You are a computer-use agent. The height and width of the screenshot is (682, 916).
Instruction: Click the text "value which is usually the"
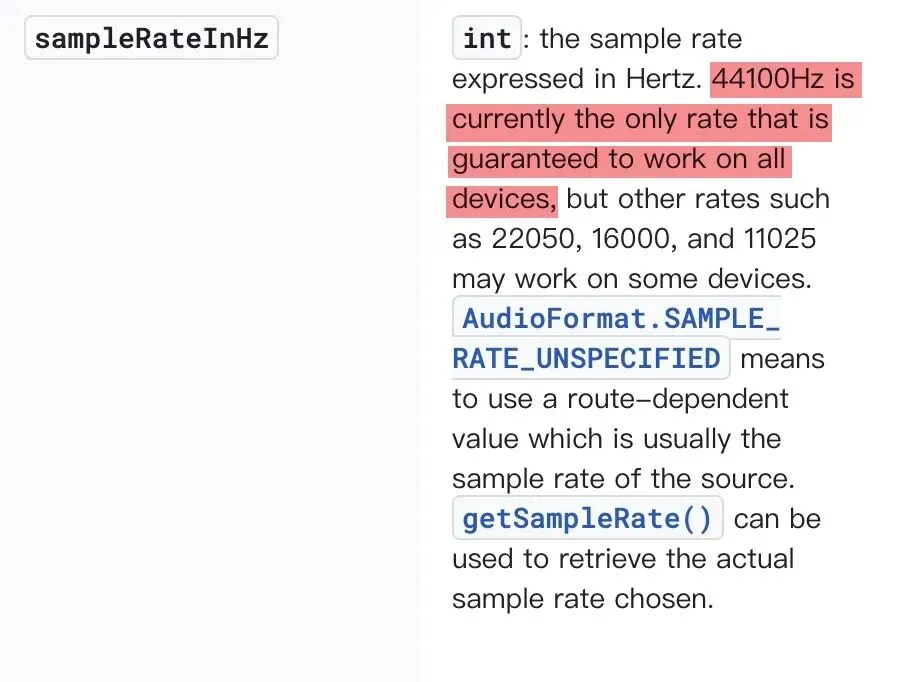coord(616,439)
